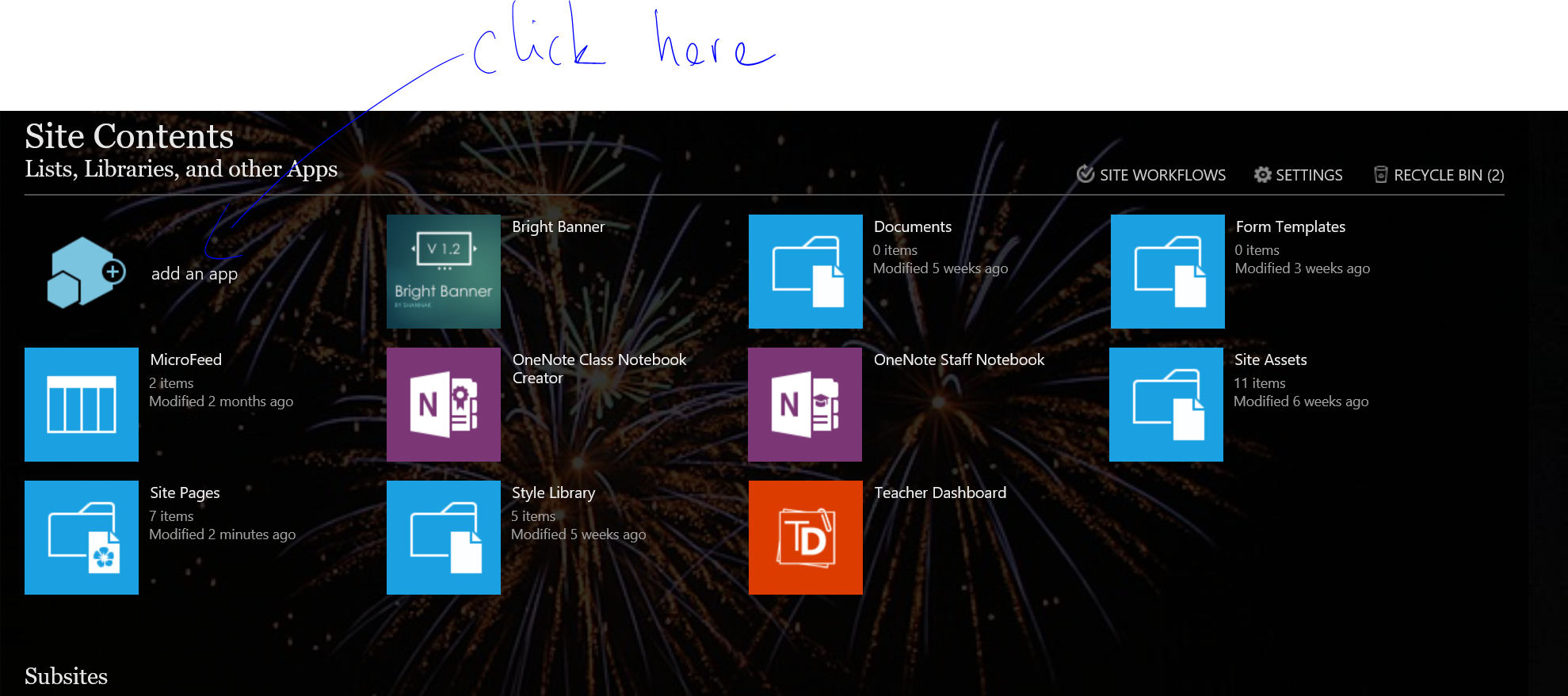The image size is (1568, 696).
Task: Open the Style Library title link
Action: 553,493
